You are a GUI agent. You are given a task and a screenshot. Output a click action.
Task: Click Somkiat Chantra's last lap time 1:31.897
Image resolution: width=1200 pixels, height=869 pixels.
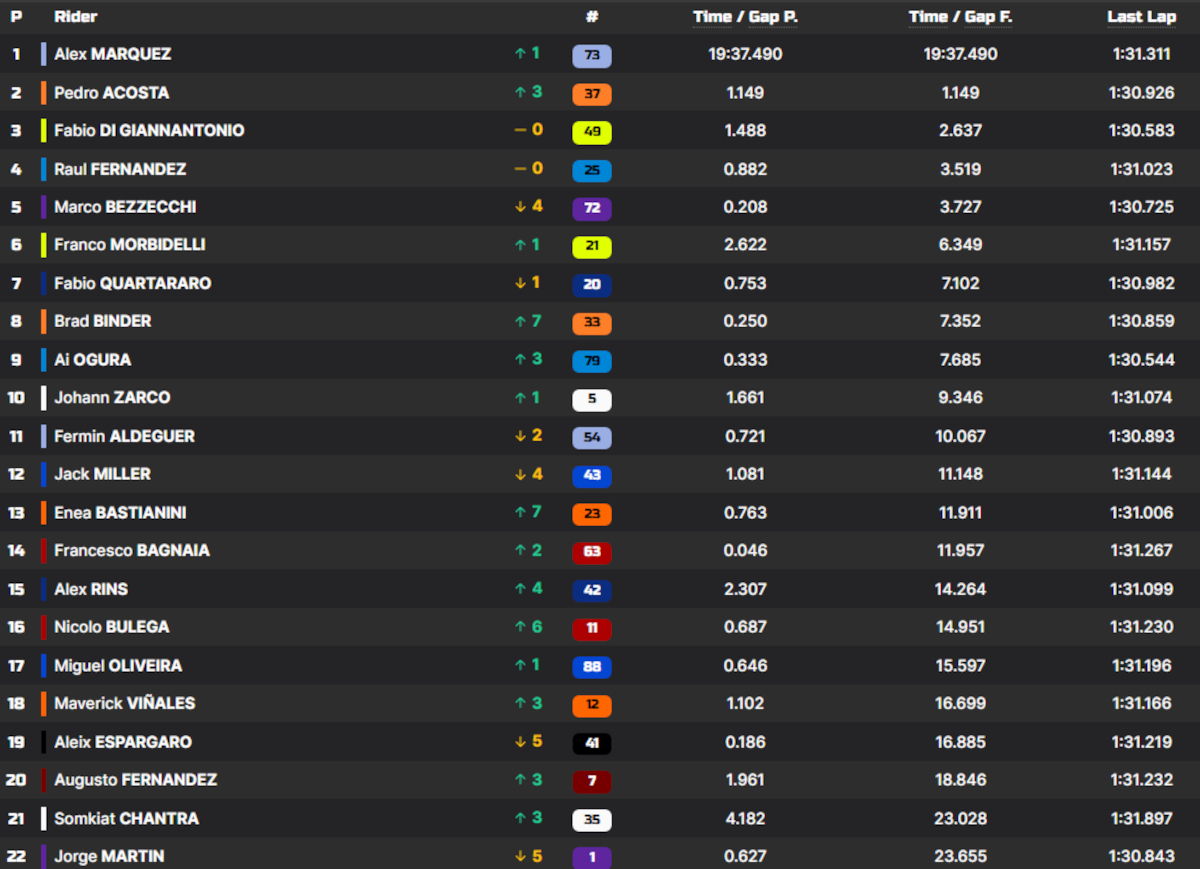point(1141,818)
